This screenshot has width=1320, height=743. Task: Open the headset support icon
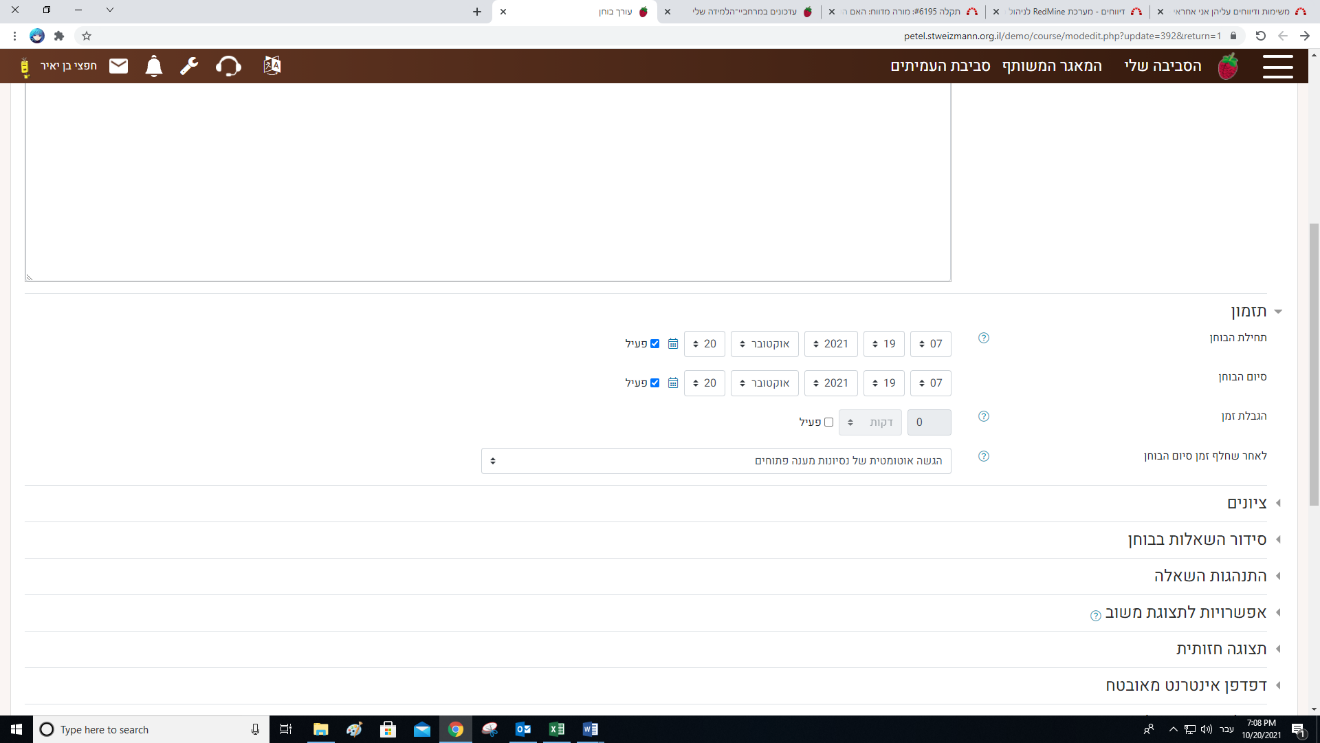[229, 67]
